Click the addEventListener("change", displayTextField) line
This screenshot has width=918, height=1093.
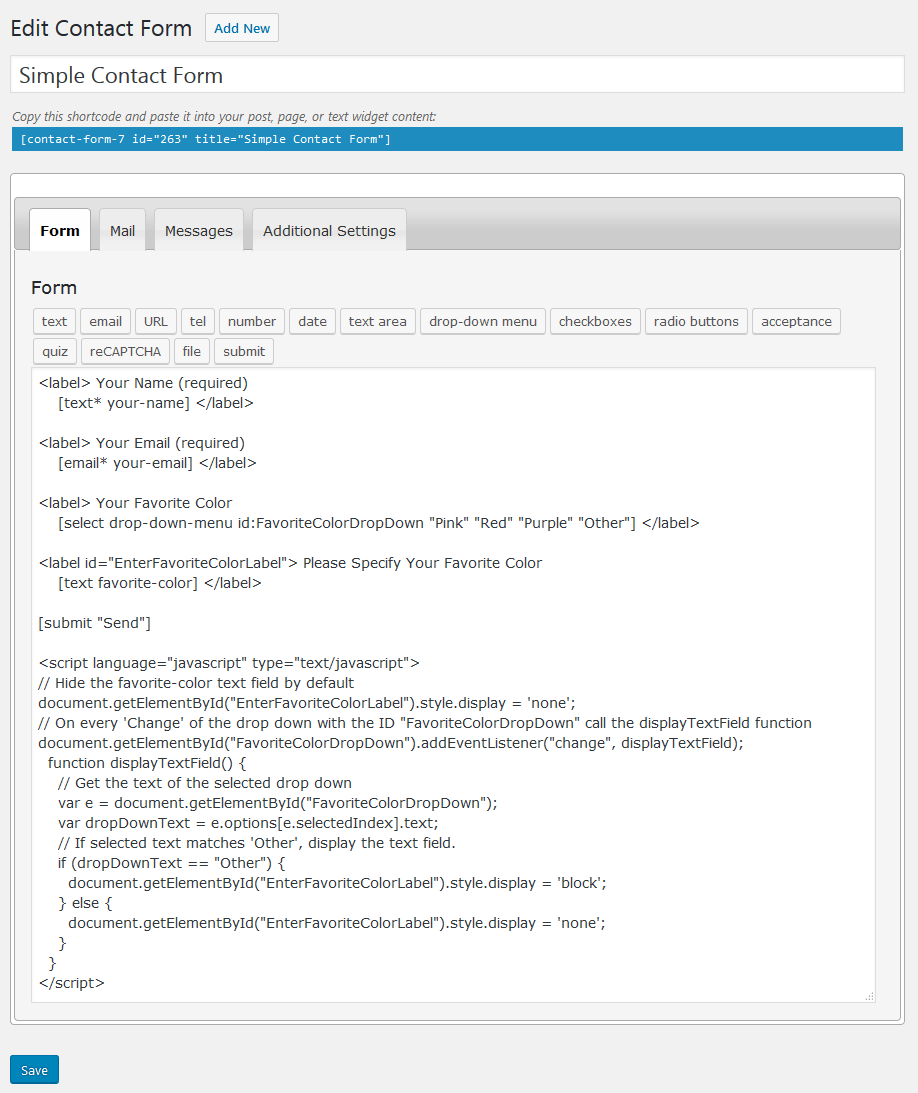[x=391, y=743]
